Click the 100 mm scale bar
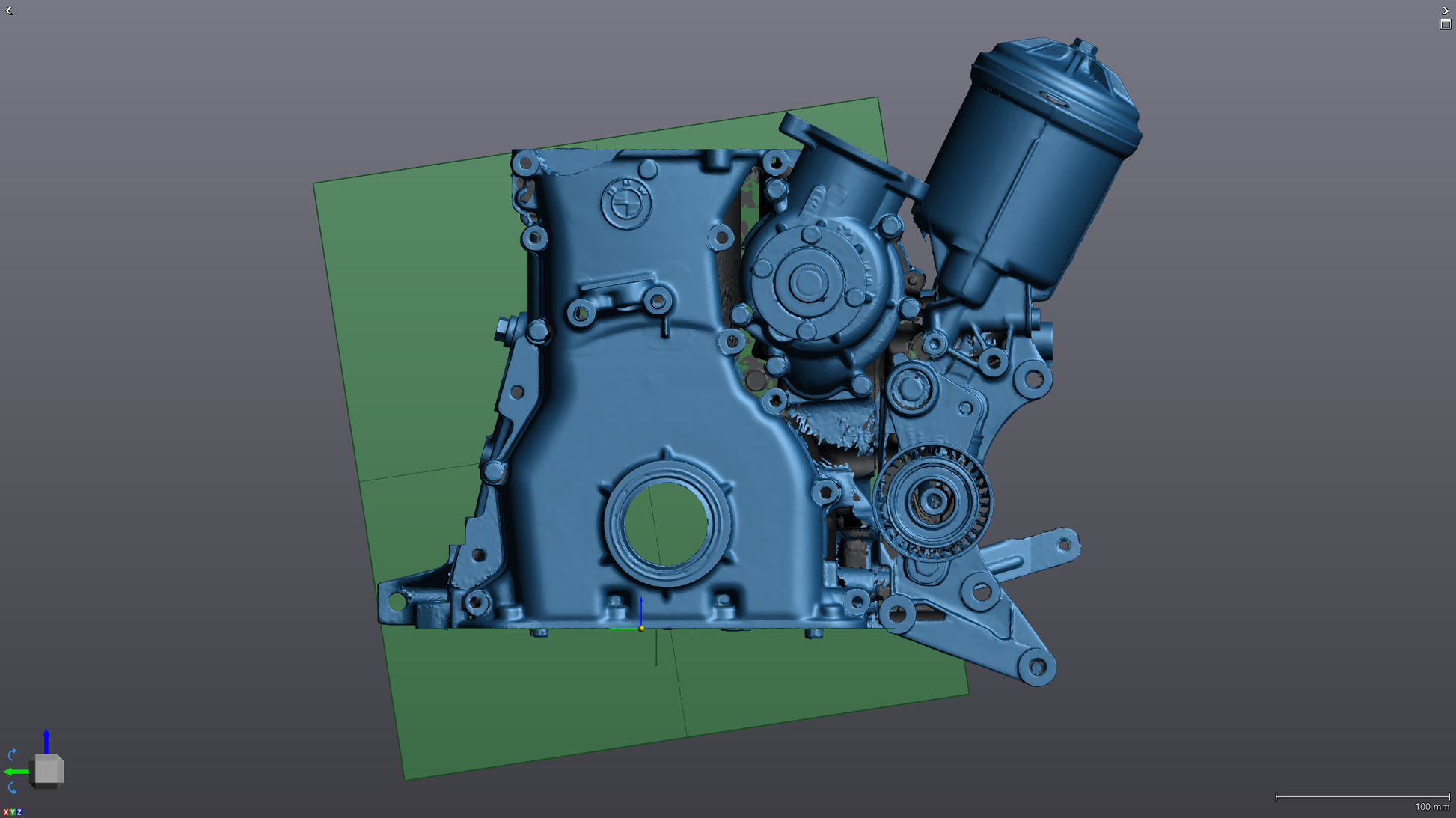1456x818 pixels. pyautogui.click(x=1362, y=797)
